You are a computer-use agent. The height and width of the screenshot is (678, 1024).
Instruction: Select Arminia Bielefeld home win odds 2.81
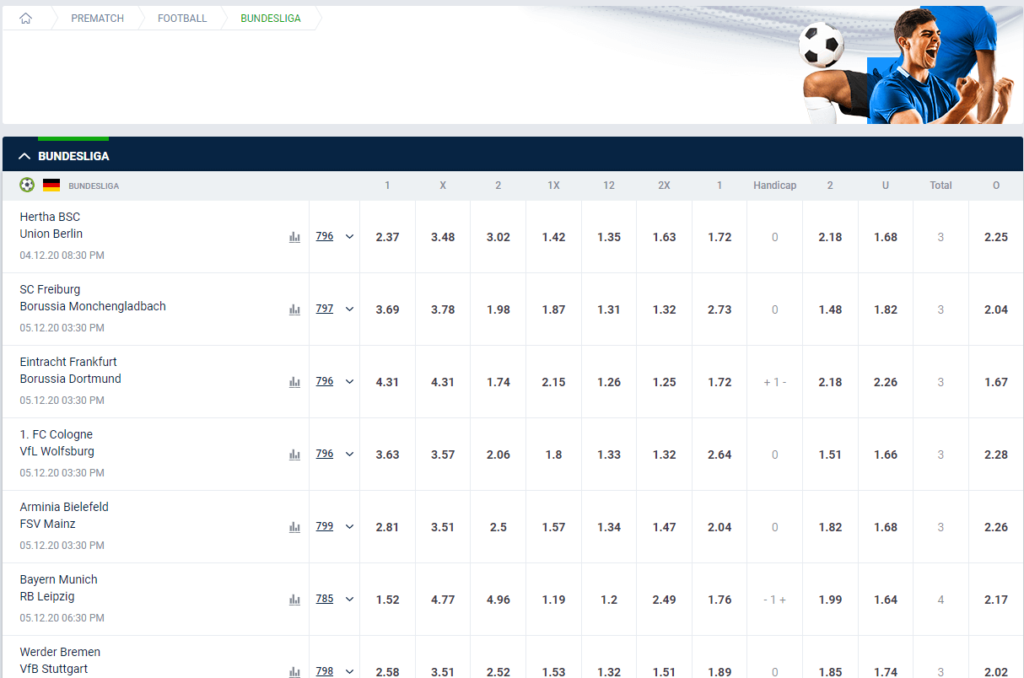click(x=387, y=526)
